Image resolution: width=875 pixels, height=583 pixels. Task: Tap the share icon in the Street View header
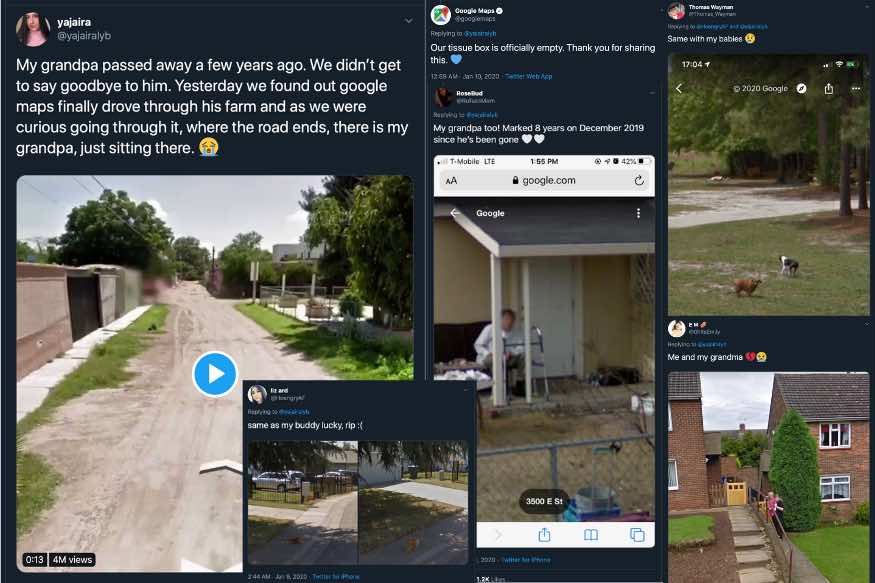(829, 88)
